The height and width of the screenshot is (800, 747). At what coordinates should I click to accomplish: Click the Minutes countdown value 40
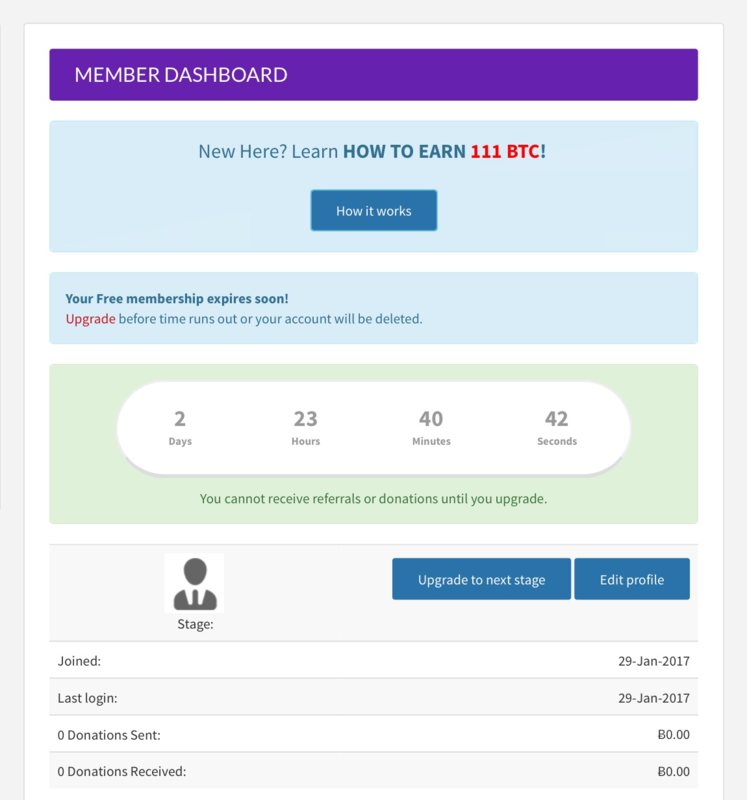[431, 419]
